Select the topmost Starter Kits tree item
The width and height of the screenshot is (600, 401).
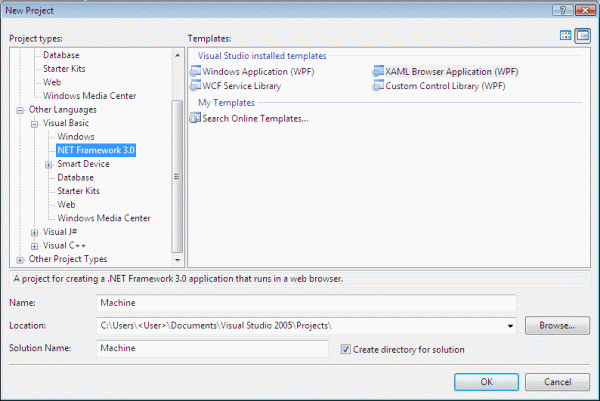(64, 69)
